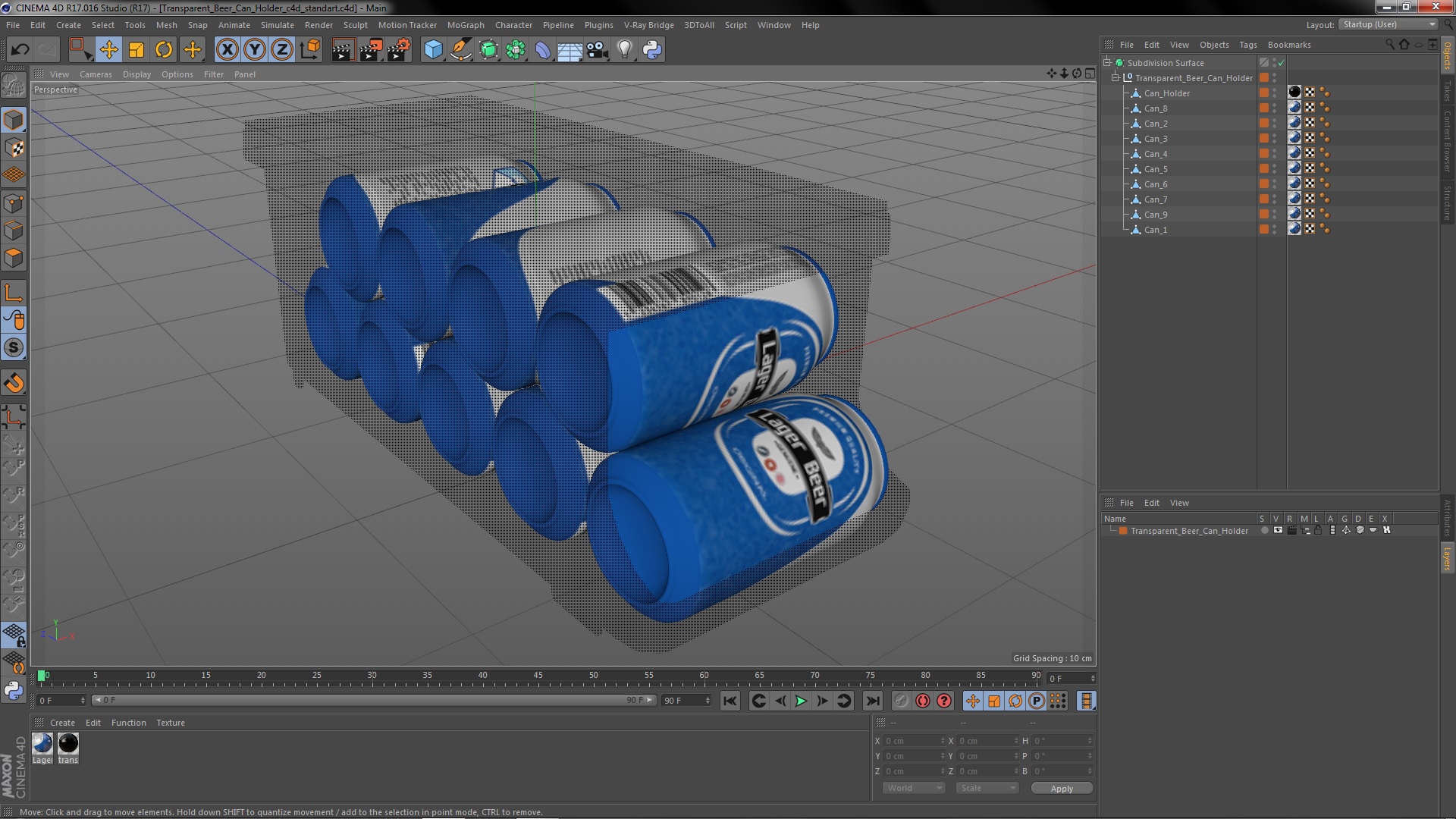Click the Apply coordinates button

(1062, 789)
